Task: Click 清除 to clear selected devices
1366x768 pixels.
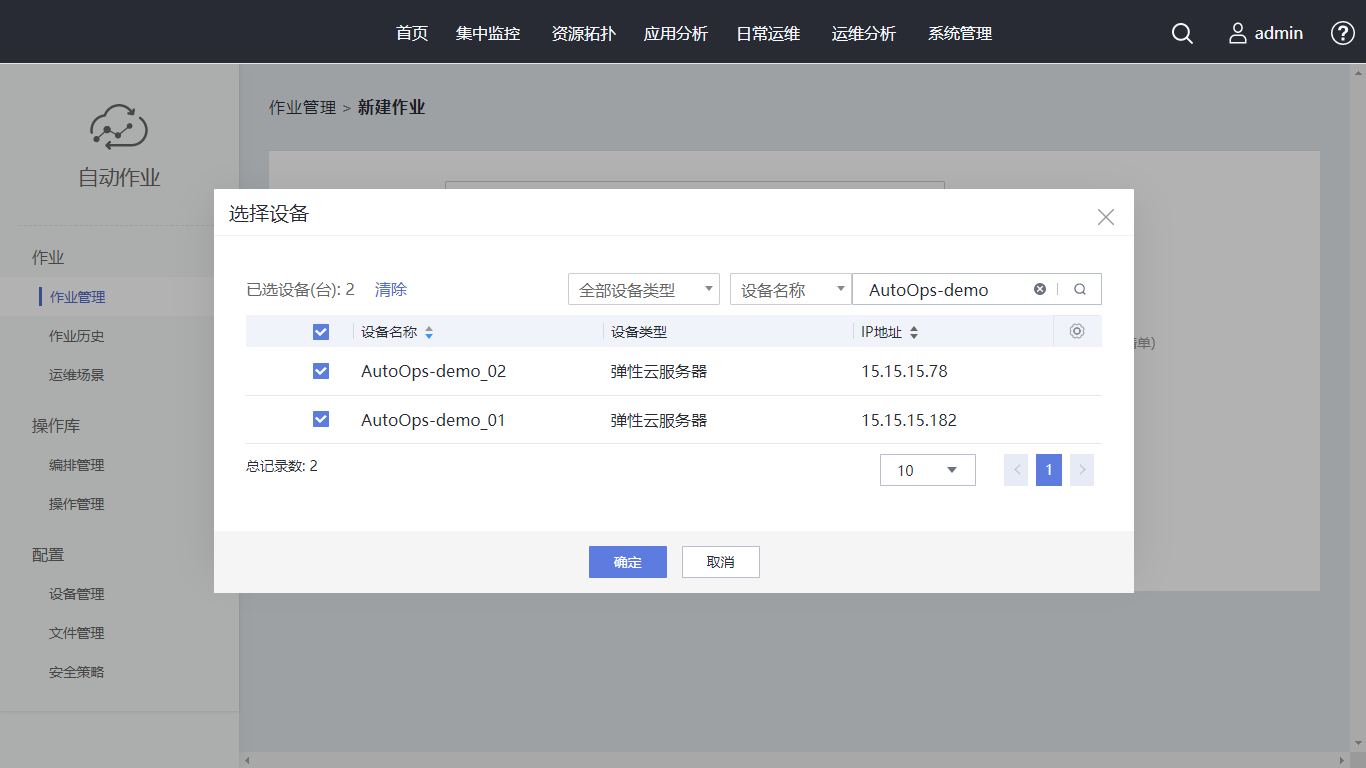Action: [x=391, y=289]
